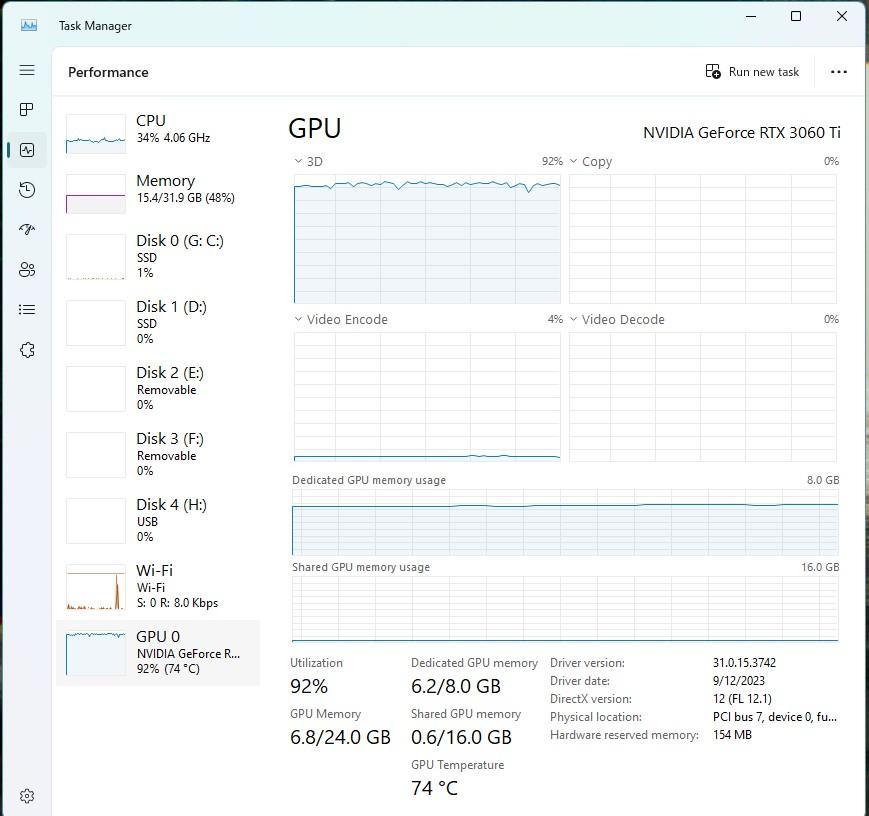Select Disk 0 (G: C:) item
869x816 pixels.
pyautogui.click(x=158, y=257)
